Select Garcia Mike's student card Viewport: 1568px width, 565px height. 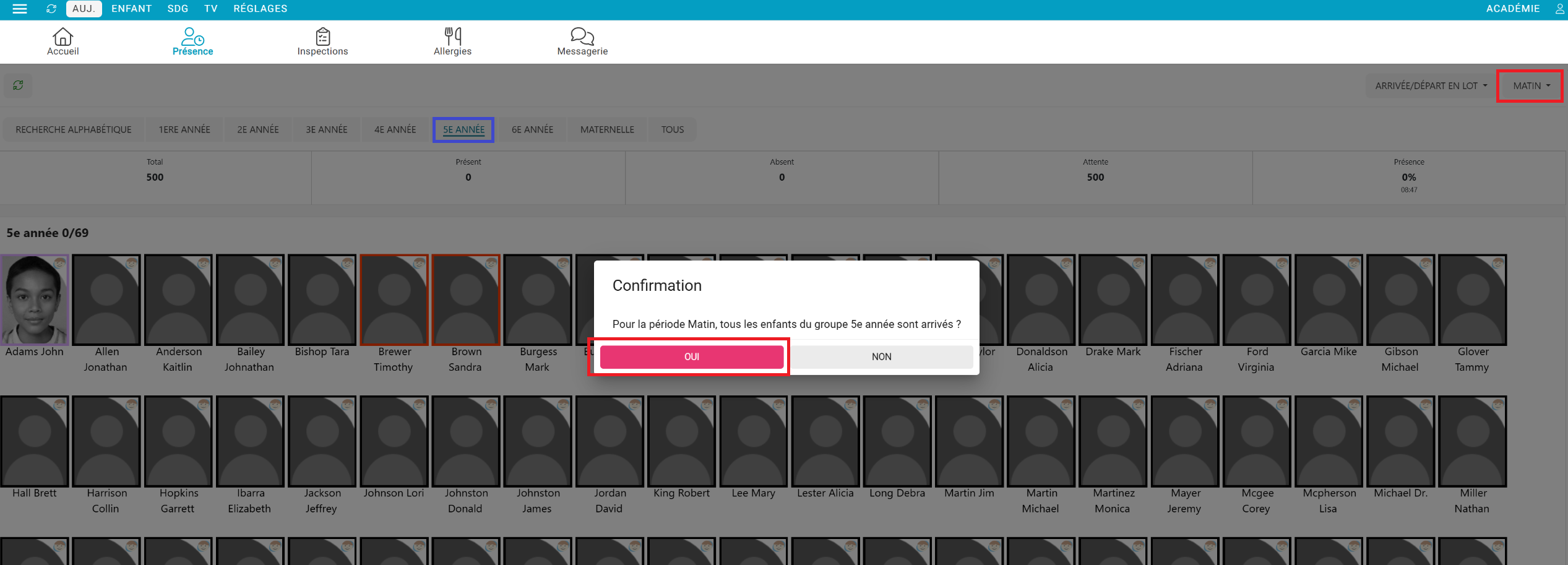click(x=1328, y=300)
